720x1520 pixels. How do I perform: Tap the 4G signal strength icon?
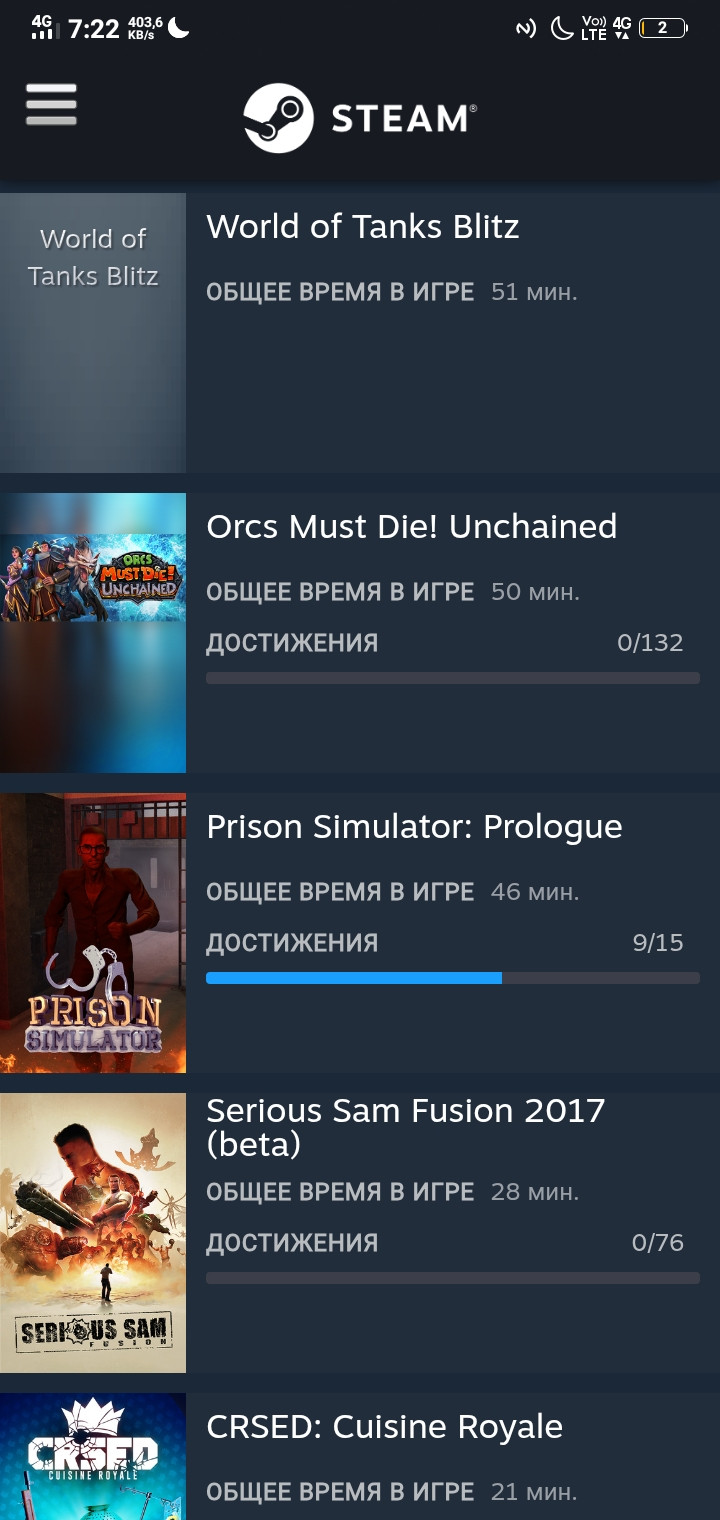coord(41,27)
